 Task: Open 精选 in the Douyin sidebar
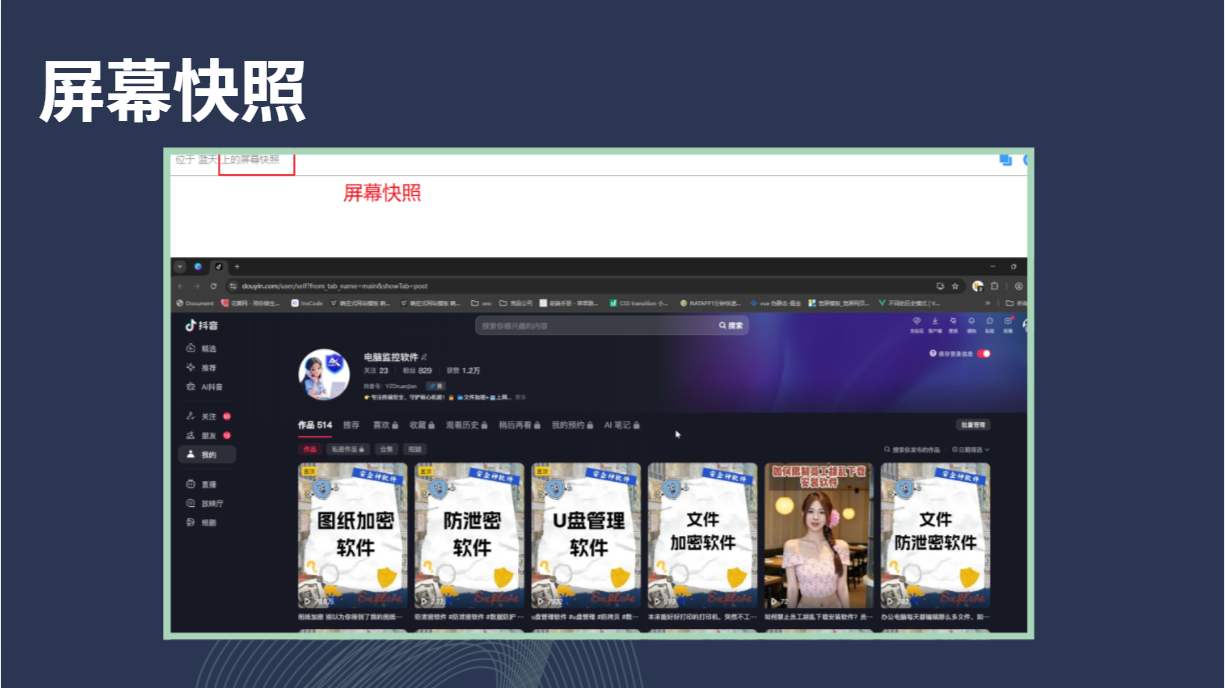tap(201, 349)
